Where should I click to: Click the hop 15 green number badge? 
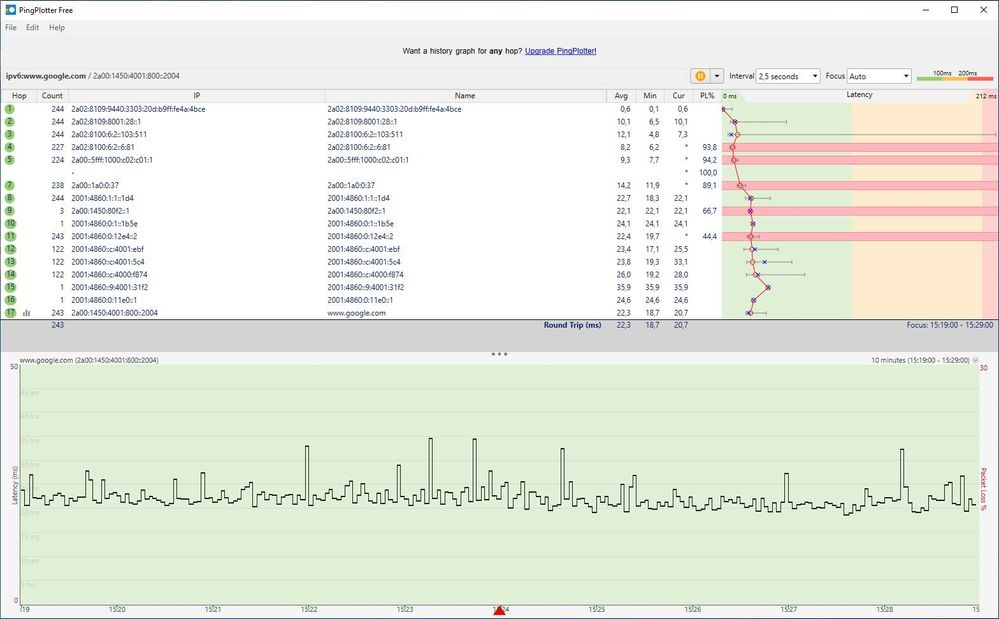coord(9,287)
